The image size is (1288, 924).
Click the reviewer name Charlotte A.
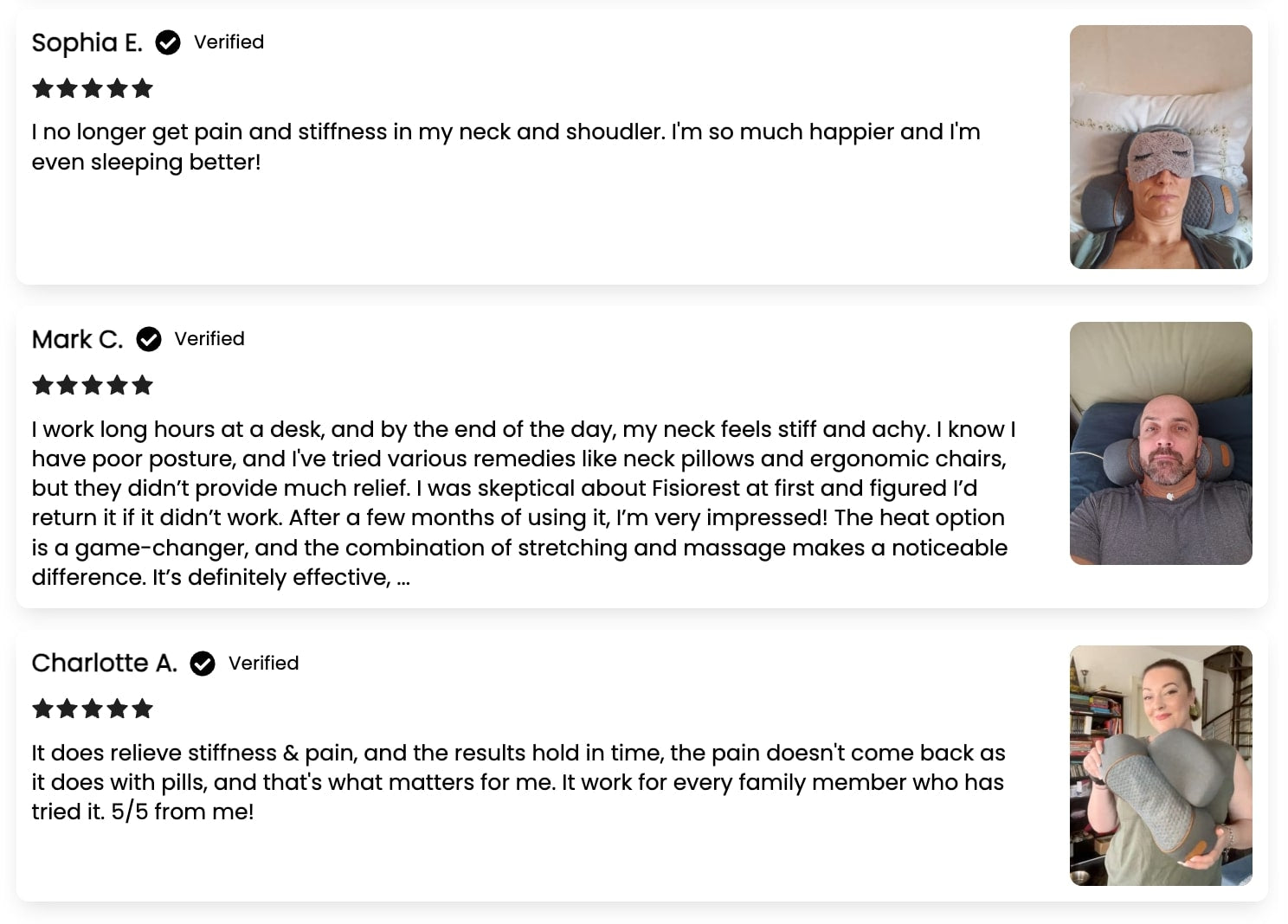point(104,664)
